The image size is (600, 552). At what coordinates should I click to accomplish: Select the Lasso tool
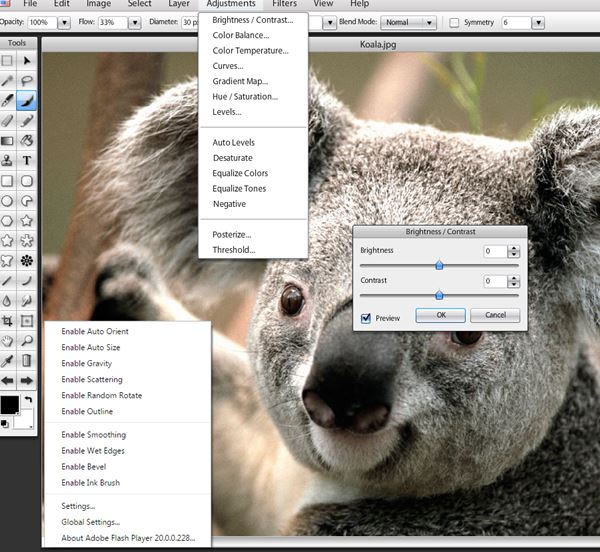[x=27, y=80]
